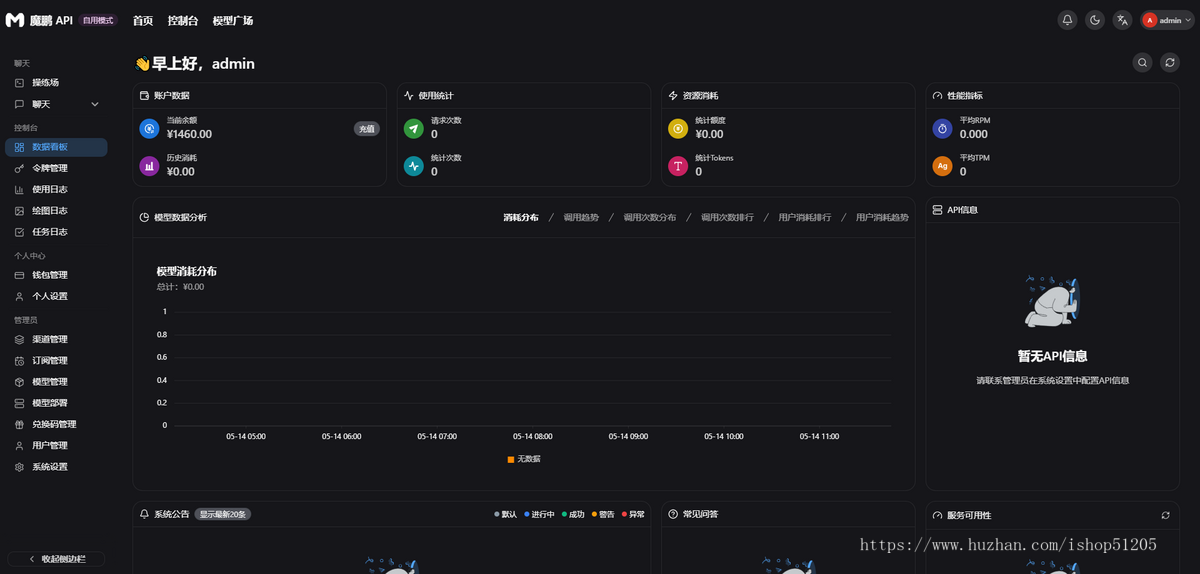Screen dimensions: 1200x574
Task: Select 数据看板 in the sidebar
Action: [56, 147]
